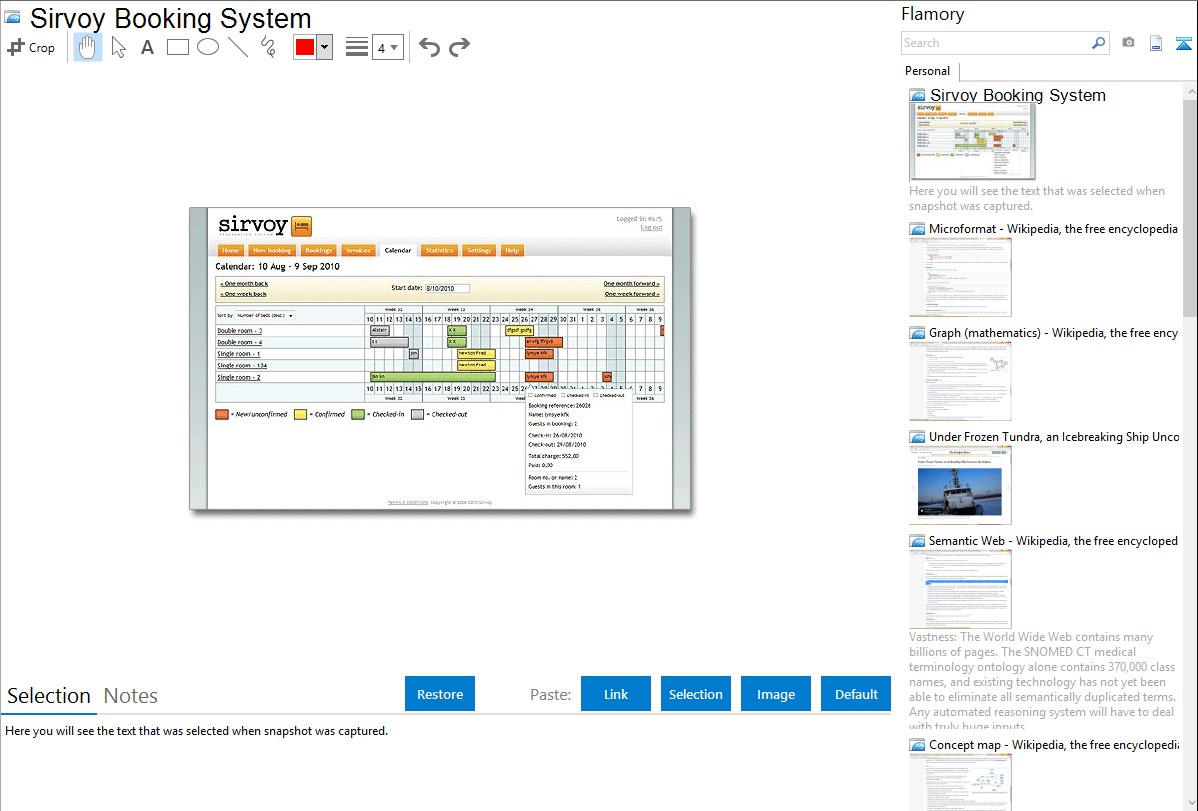Screen dimensions: 1198x811
Task: Click the paste Image button
Action: (775, 694)
